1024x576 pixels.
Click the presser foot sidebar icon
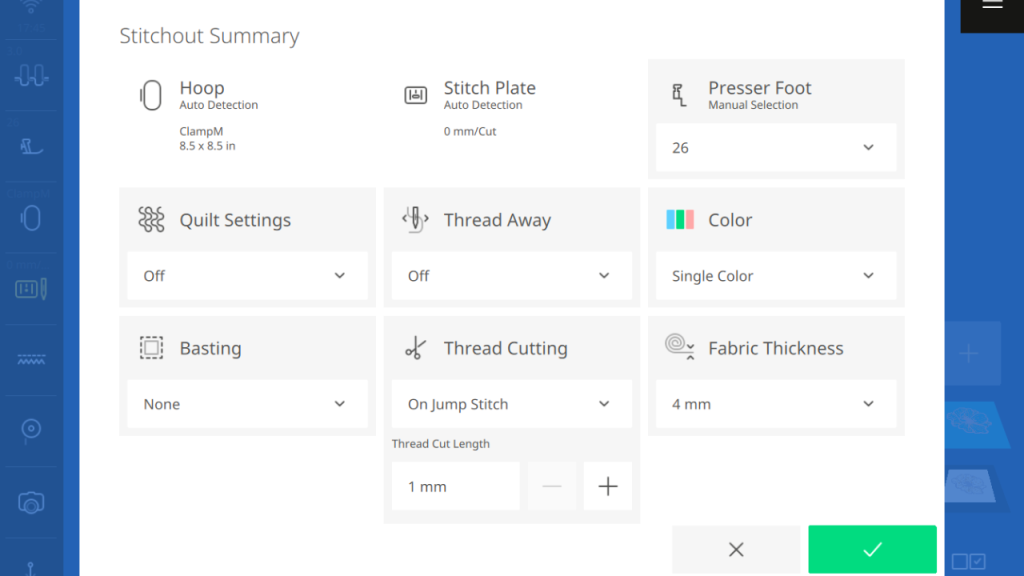[x=31, y=146]
